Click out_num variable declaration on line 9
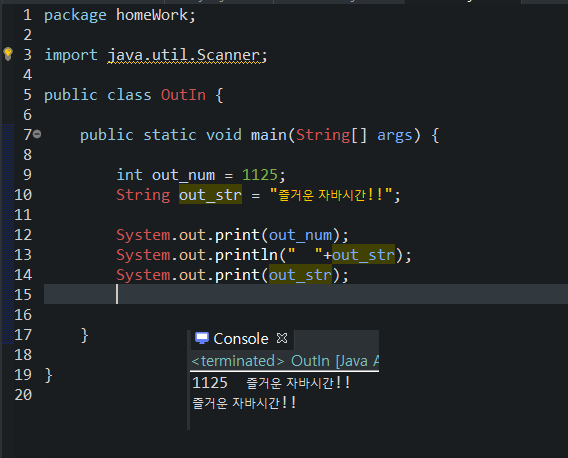The width and height of the screenshot is (568, 458). pyautogui.click(x=183, y=175)
